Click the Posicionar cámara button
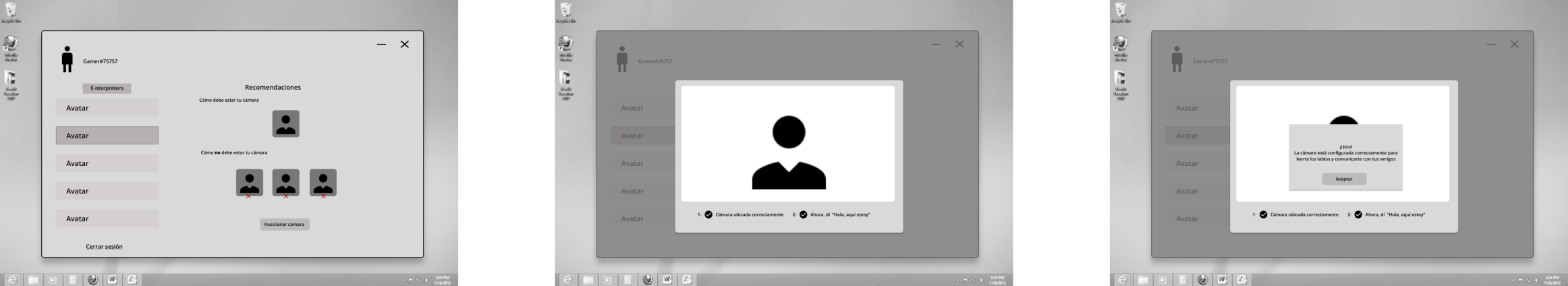The image size is (1568, 286). pos(285,224)
